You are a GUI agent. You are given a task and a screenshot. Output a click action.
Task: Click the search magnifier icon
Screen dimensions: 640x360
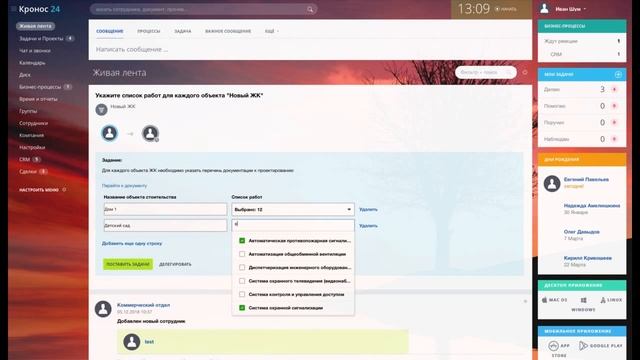(310, 9)
